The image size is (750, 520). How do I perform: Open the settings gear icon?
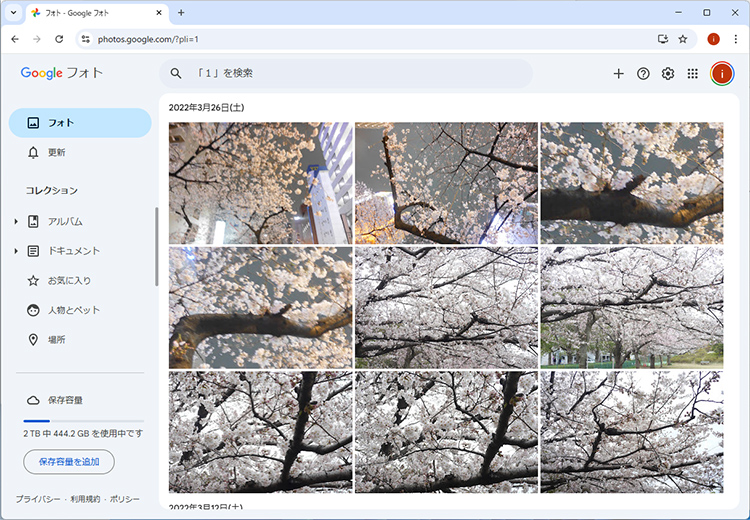click(x=668, y=73)
